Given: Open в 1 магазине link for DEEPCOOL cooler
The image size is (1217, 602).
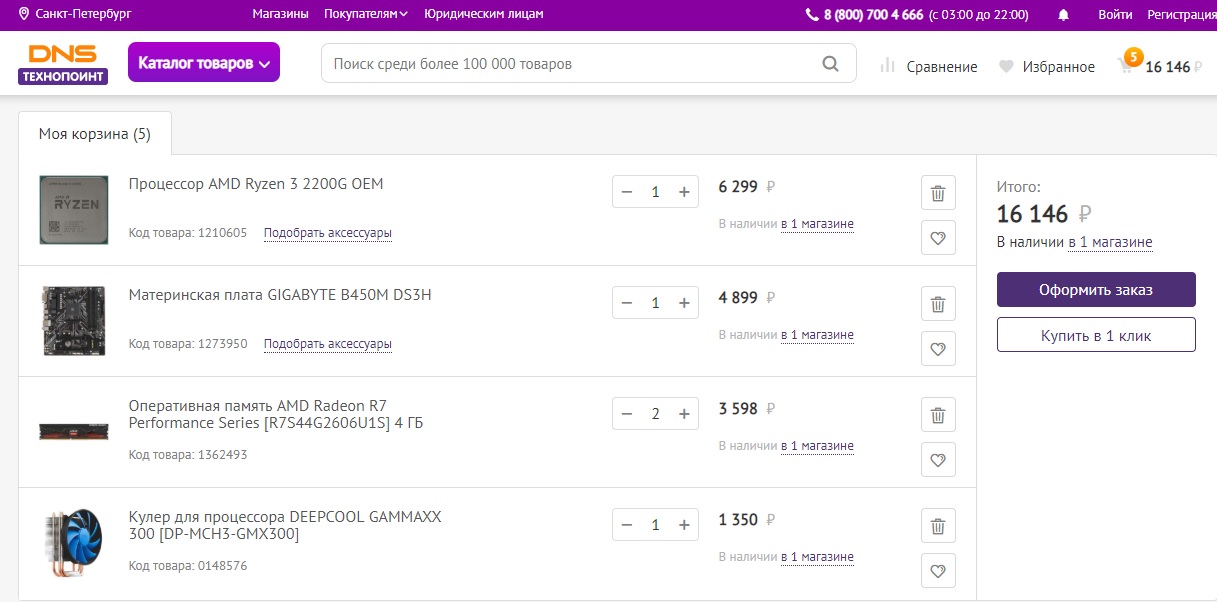Looking at the screenshot, I should point(817,557).
